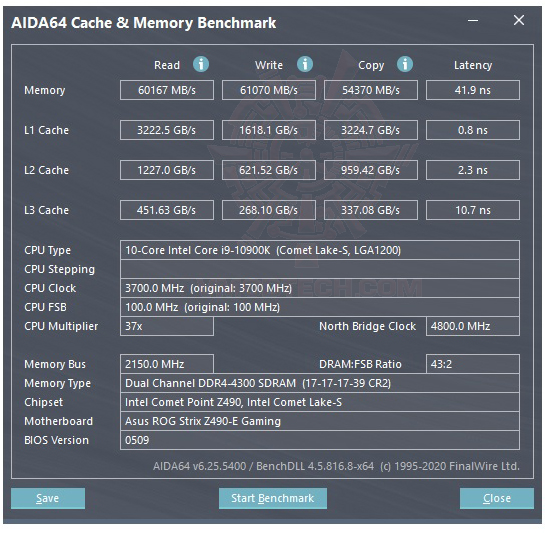Viewport: 547px width, 533px height.
Task: Click the Write column header label
Action: pyautogui.click(x=269, y=65)
